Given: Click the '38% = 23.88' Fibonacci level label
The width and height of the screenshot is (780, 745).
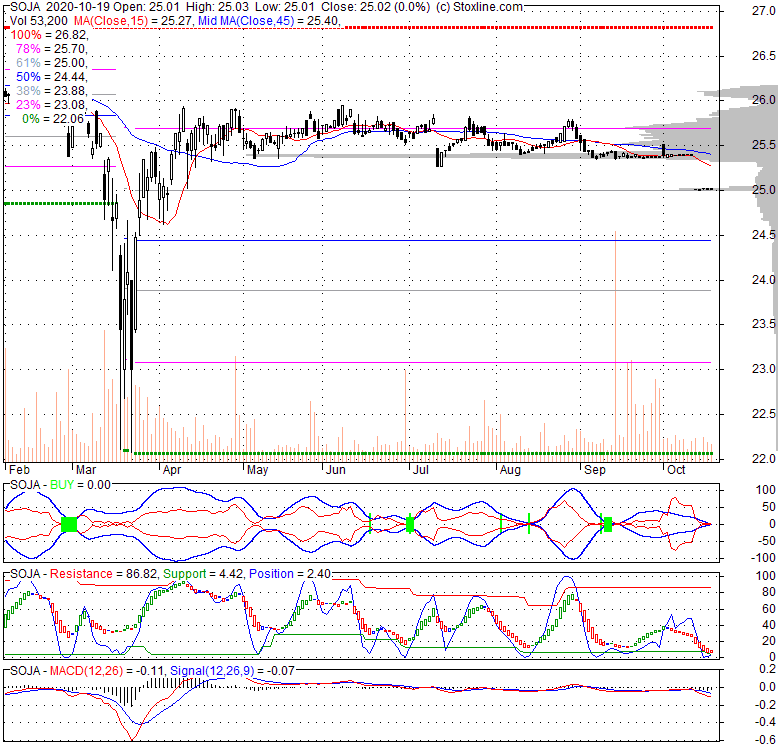Looking at the screenshot, I should click(x=51, y=91).
